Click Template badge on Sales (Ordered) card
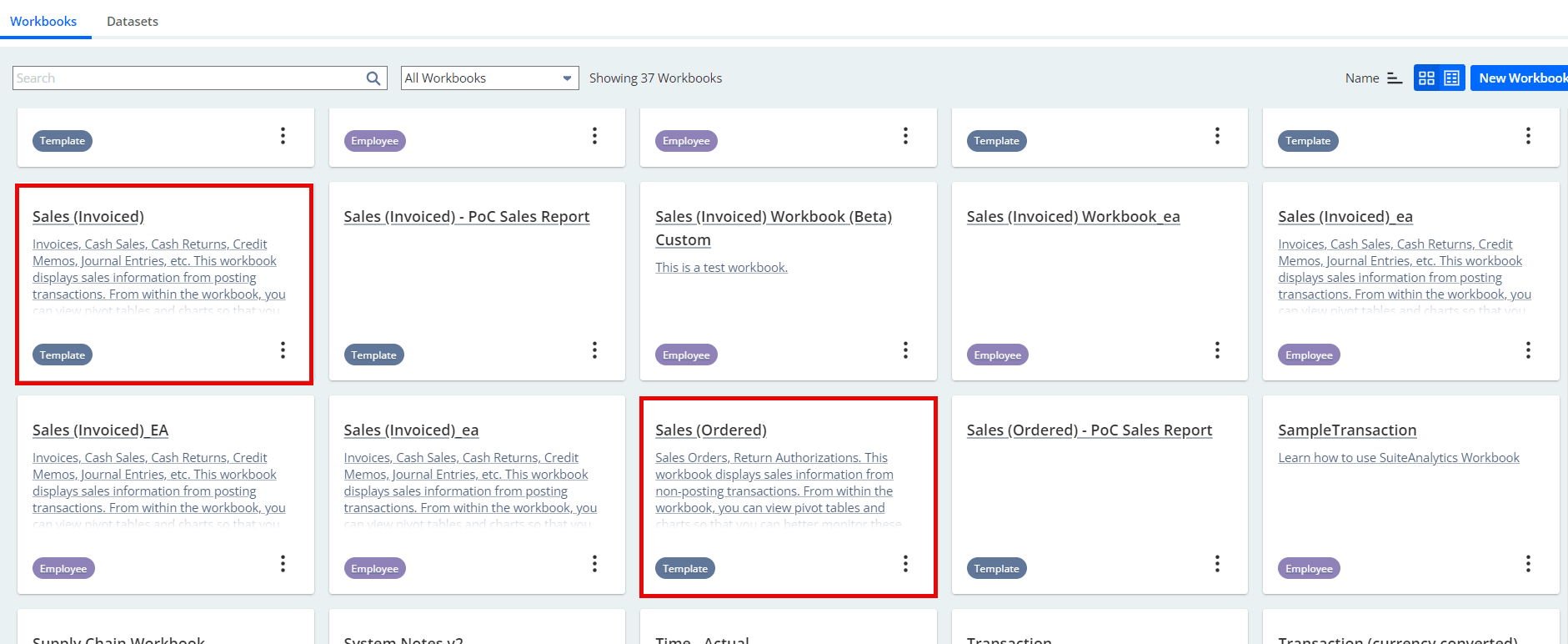1568x644 pixels. [x=685, y=568]
